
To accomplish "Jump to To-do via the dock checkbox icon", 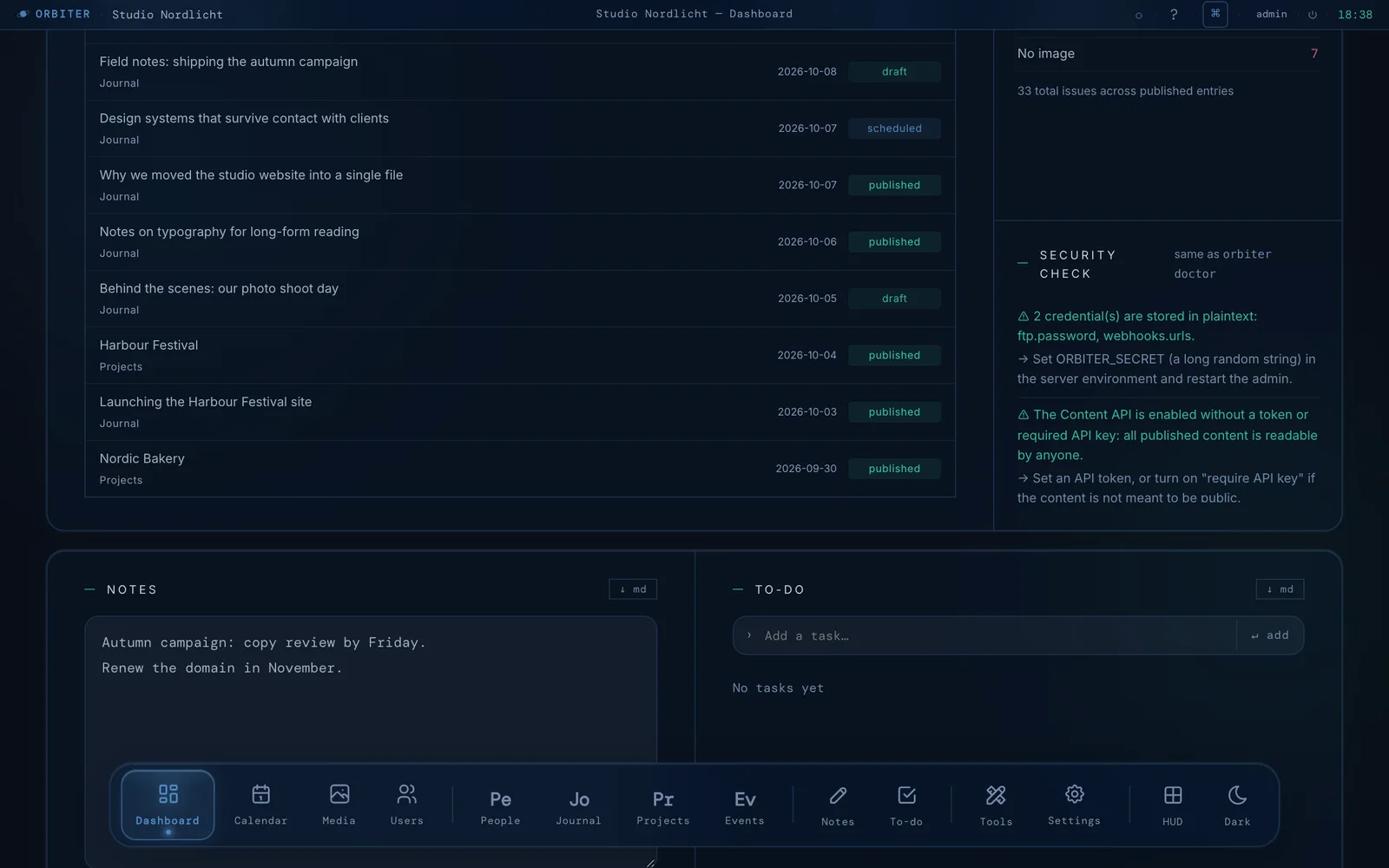I will (906, 805).
